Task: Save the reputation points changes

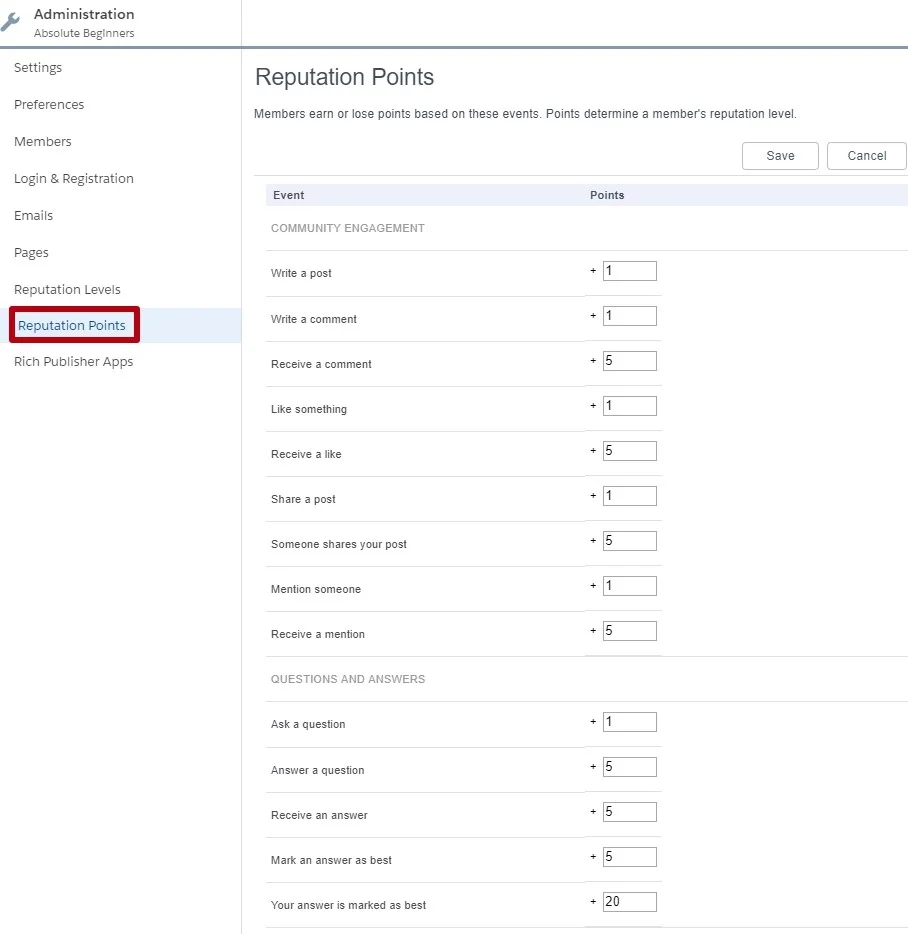Action: click(780, 155)
